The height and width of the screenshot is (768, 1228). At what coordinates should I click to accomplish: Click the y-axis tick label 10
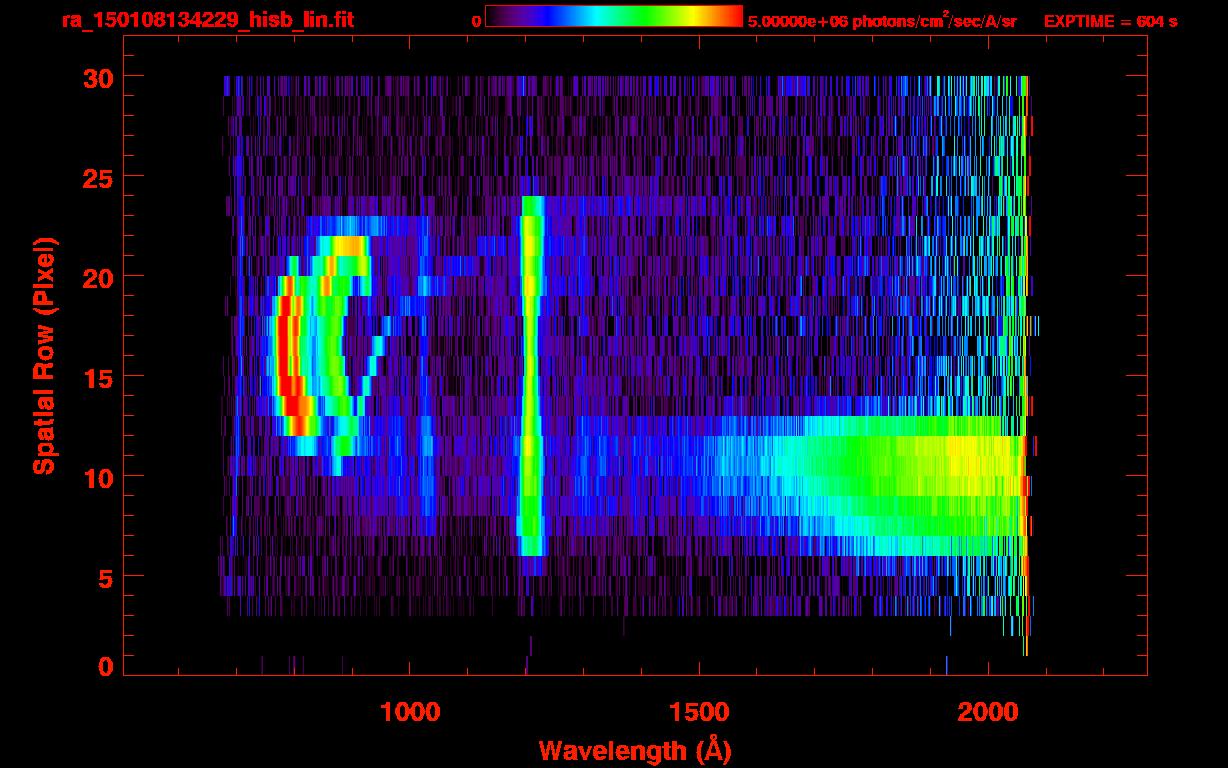tap(98, 477)
